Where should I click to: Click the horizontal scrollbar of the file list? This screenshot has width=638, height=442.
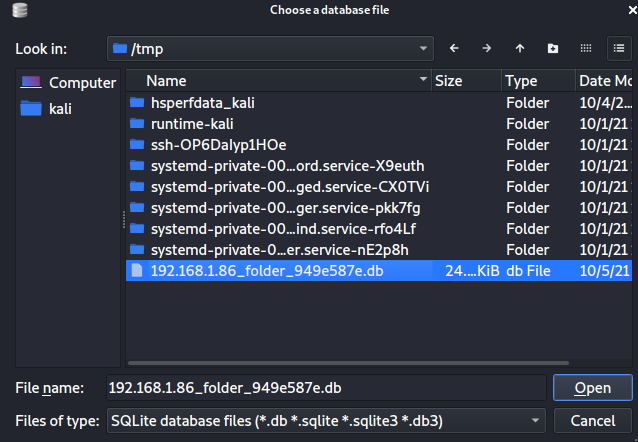[x=348, y=363]
